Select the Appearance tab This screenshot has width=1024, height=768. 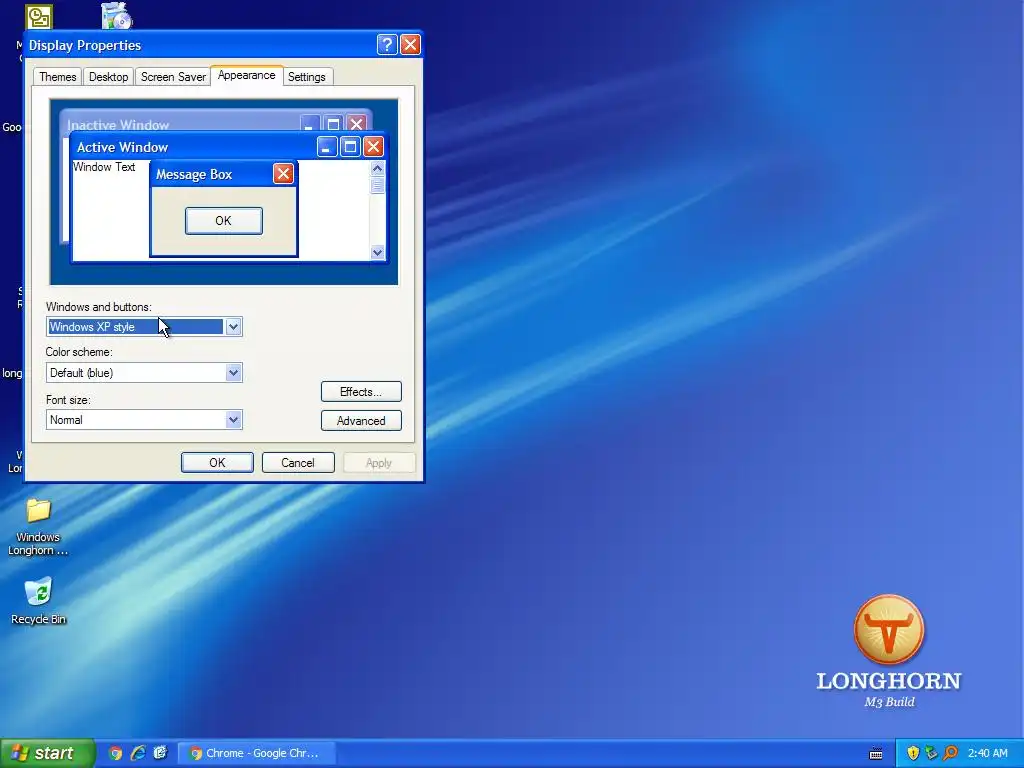(247, 76)
